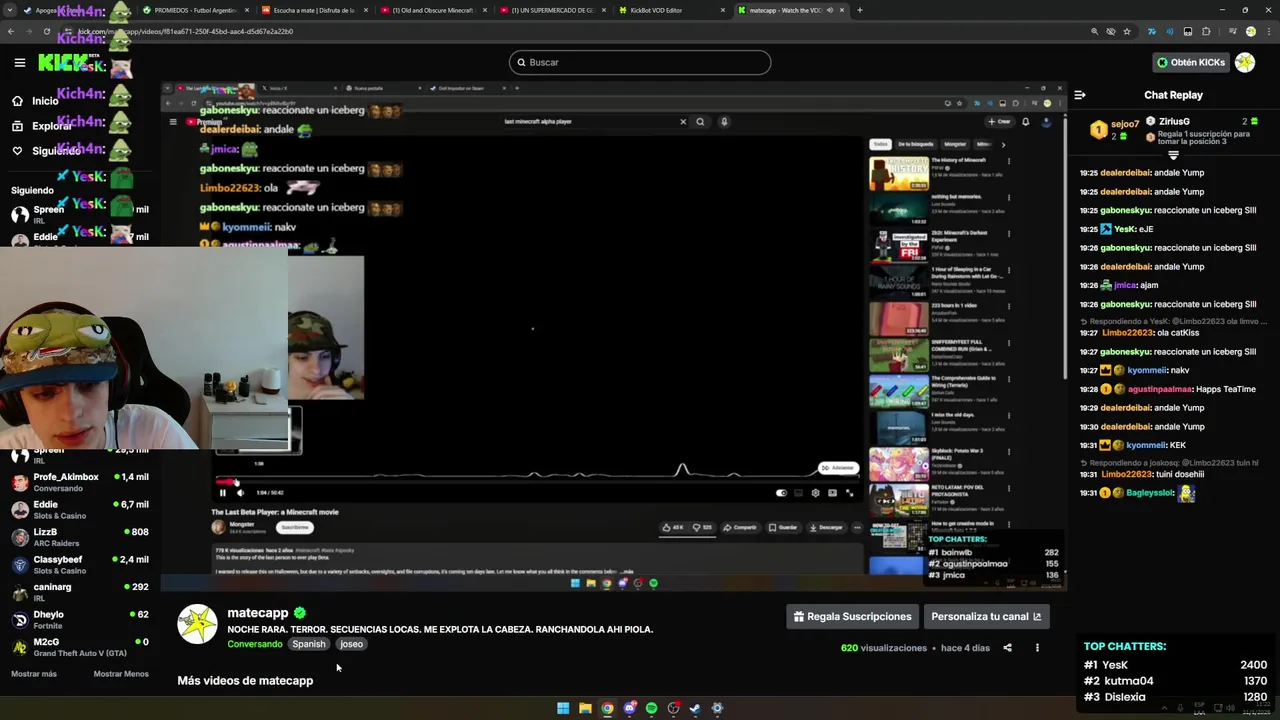This screenshot has width=1280, height=720.
Task: Click agustinpaalmaa's username in chat replay
Action: coord(1159,389)
